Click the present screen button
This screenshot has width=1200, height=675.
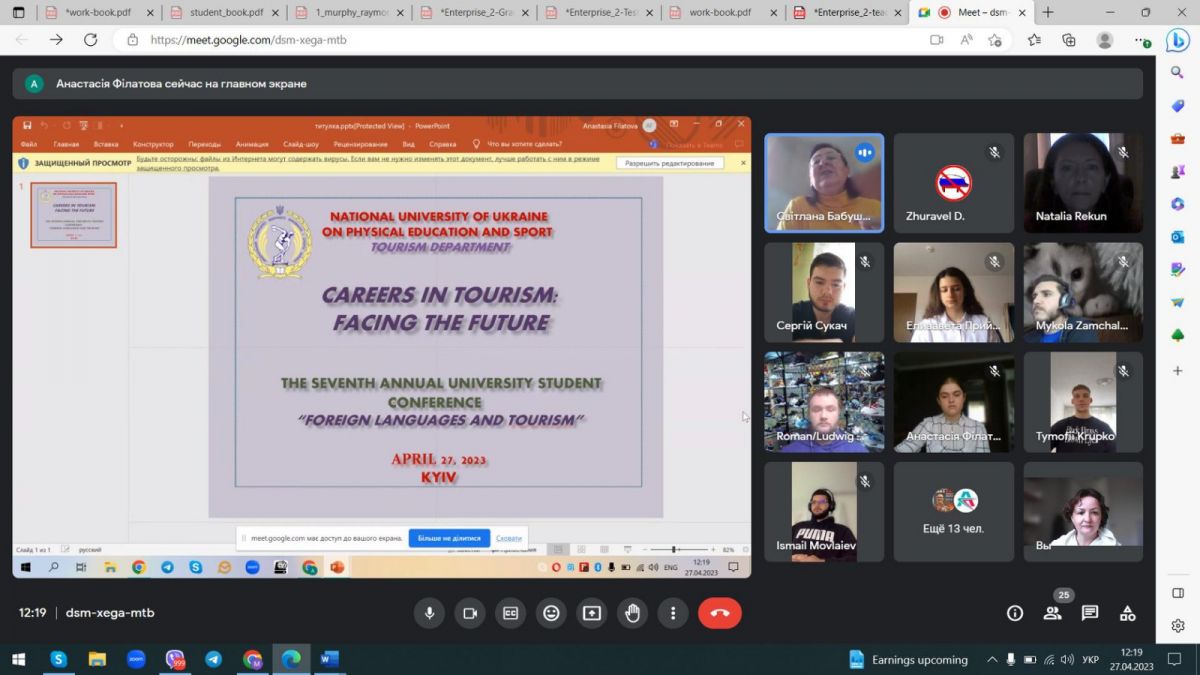[592, 613]
